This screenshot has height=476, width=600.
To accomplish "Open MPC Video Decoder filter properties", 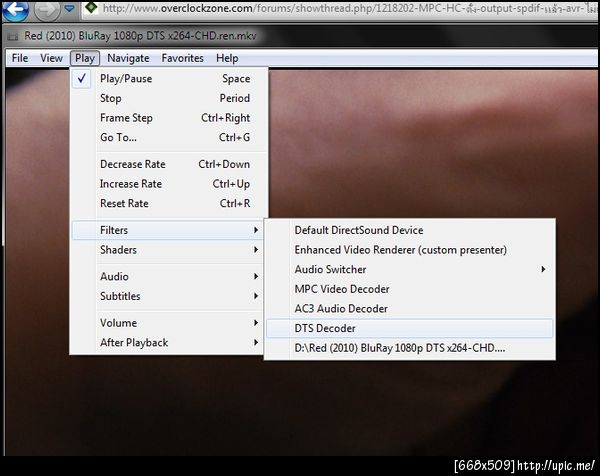I will pyautogui.click(x=409, y=289).
